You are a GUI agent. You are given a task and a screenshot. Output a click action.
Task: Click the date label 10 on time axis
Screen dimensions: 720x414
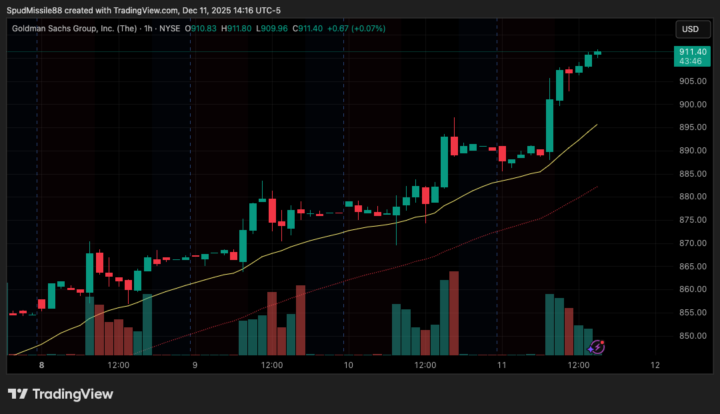349,365
